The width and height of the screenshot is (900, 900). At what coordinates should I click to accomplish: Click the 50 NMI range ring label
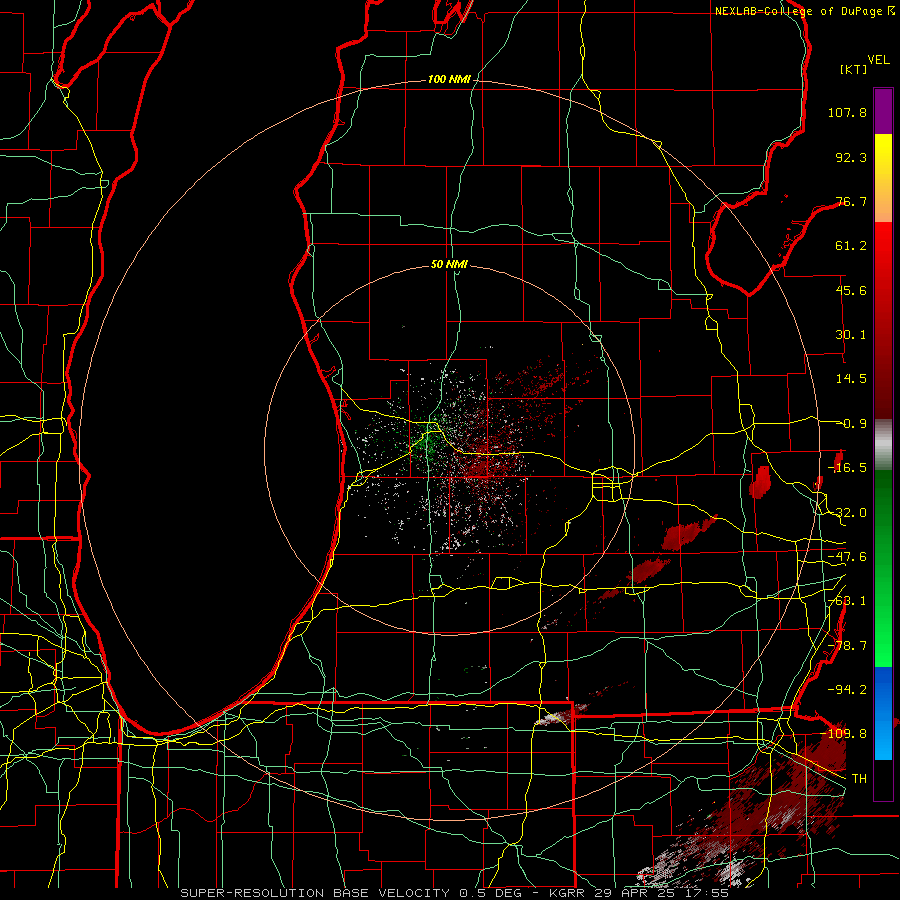(449, 265)
